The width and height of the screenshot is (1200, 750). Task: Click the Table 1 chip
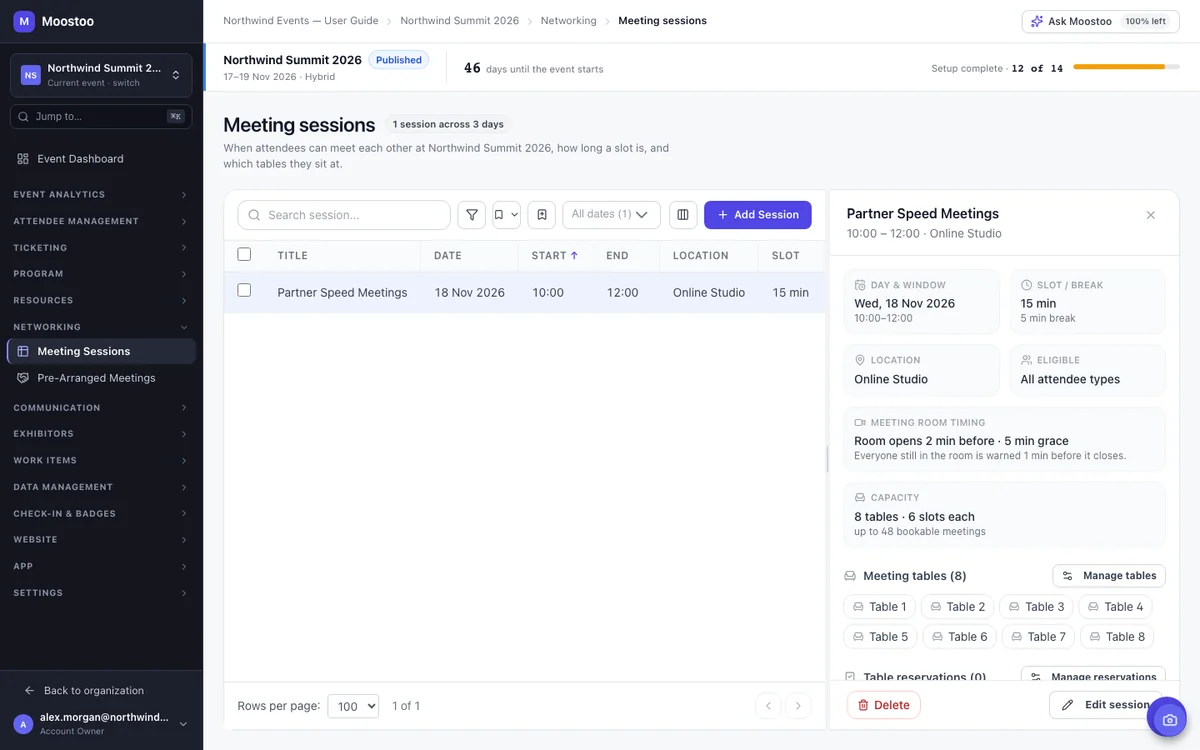(879, 607)
